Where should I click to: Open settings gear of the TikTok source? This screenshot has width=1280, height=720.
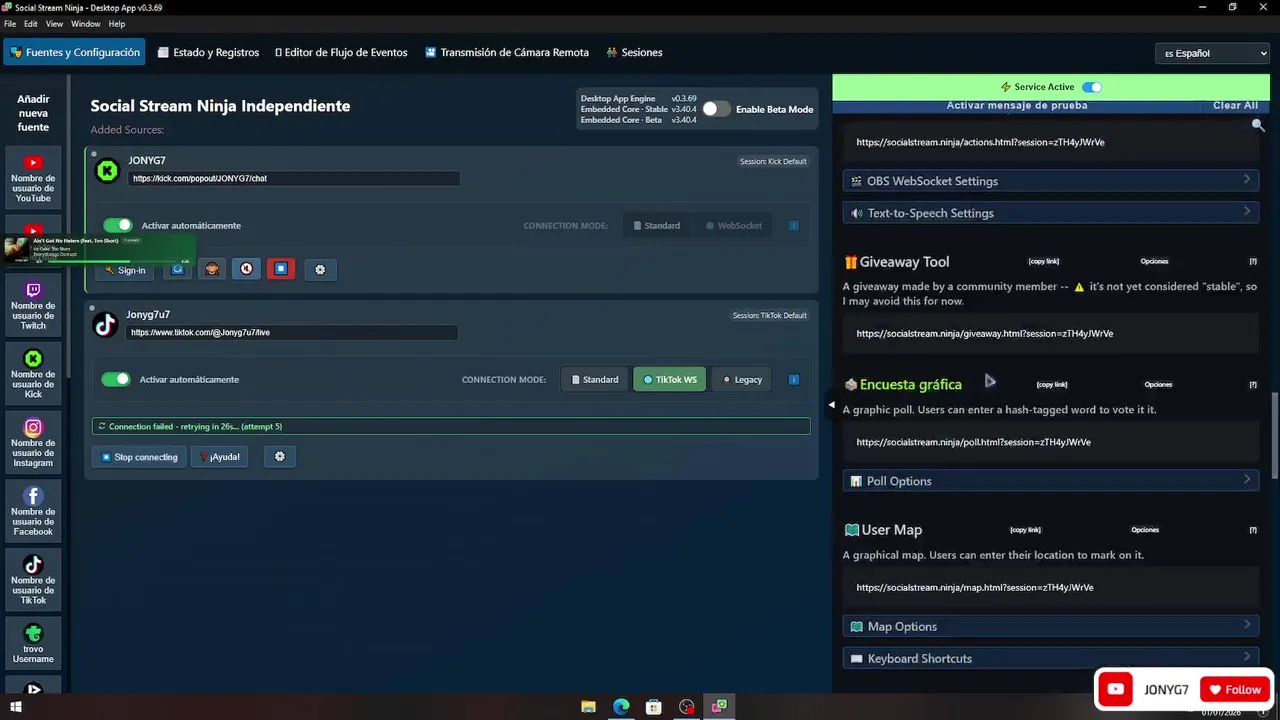pos(280,457)
